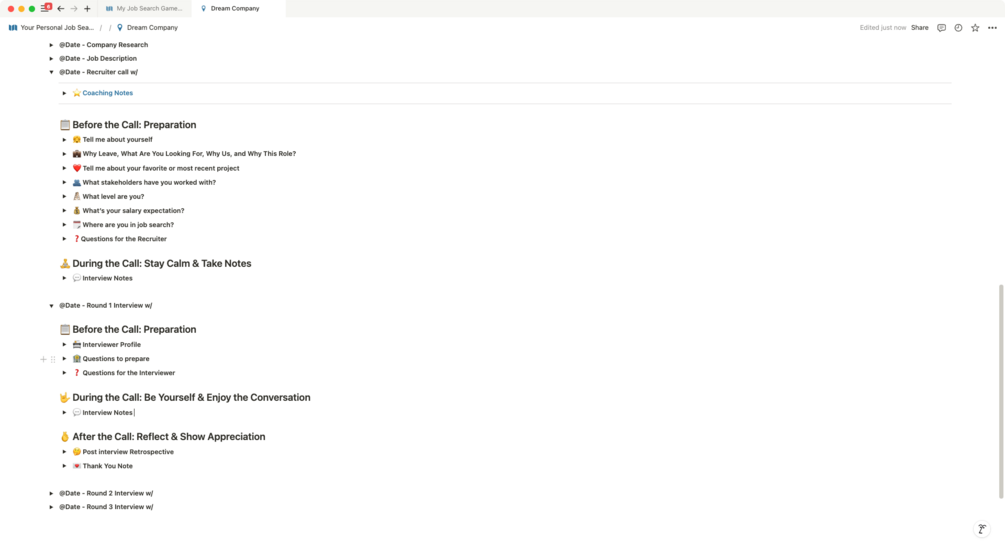Viewport: 1005px width, 552px height.
Task: Click the heart emoji on favorite project row
Action: point(76,168)
